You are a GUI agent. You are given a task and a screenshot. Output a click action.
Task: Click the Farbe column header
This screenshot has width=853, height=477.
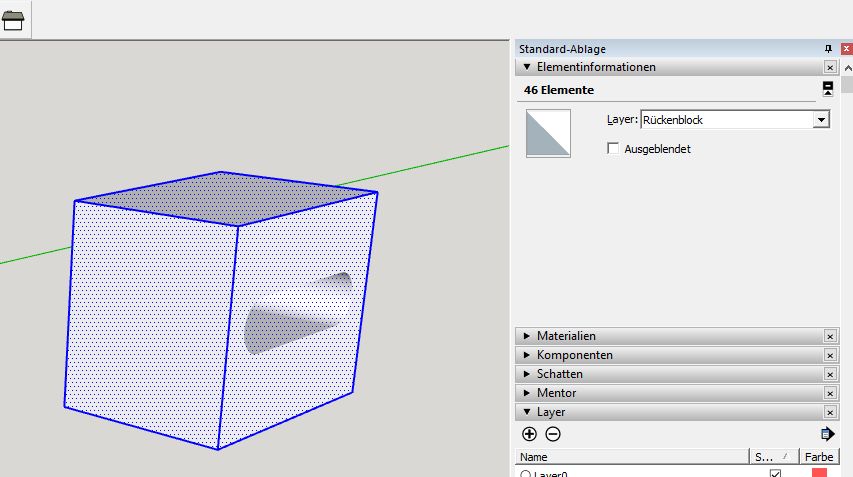click(x=818, y=456)
